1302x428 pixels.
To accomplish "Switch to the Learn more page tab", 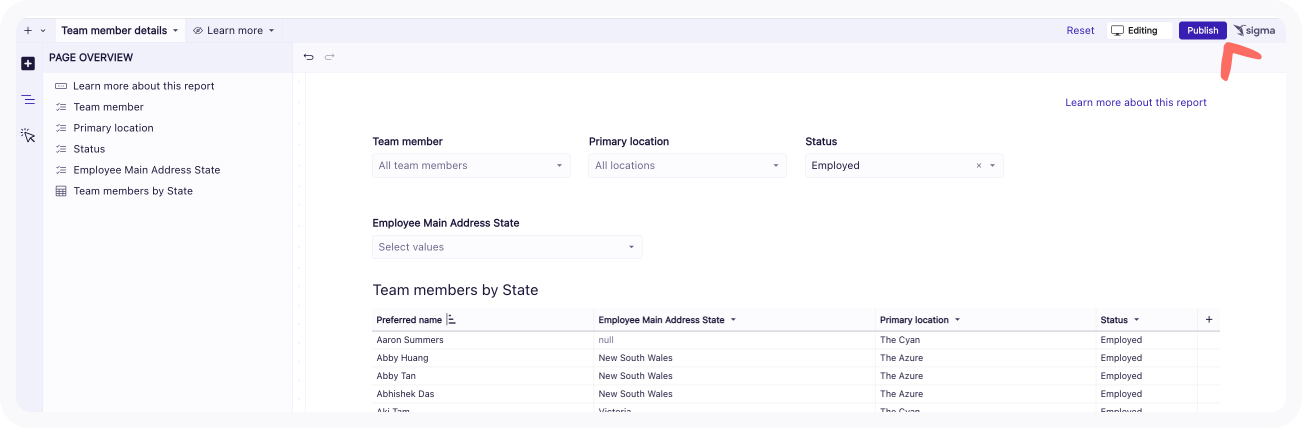I will click(x=235, y=31).
